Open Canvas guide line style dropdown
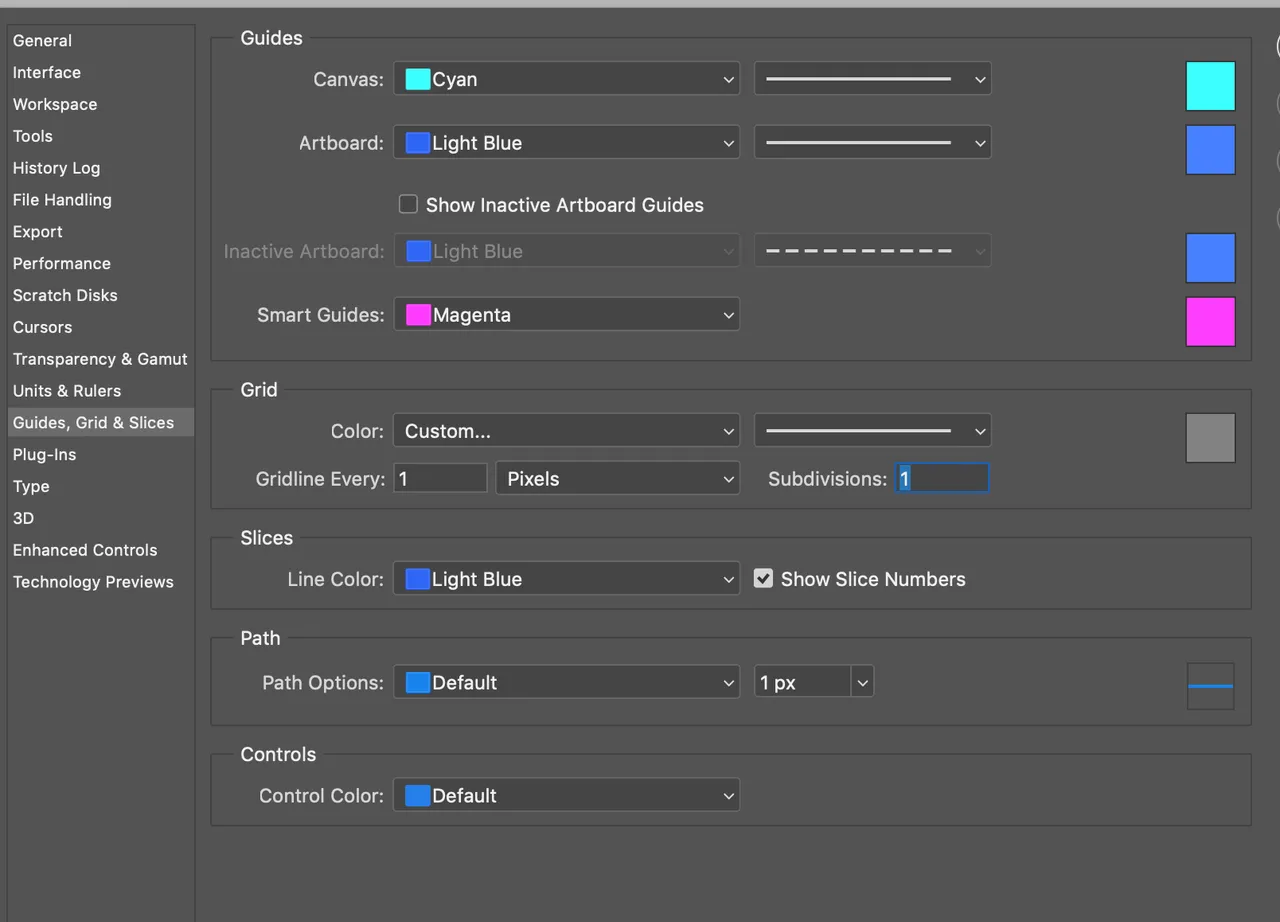 [872, 79]
